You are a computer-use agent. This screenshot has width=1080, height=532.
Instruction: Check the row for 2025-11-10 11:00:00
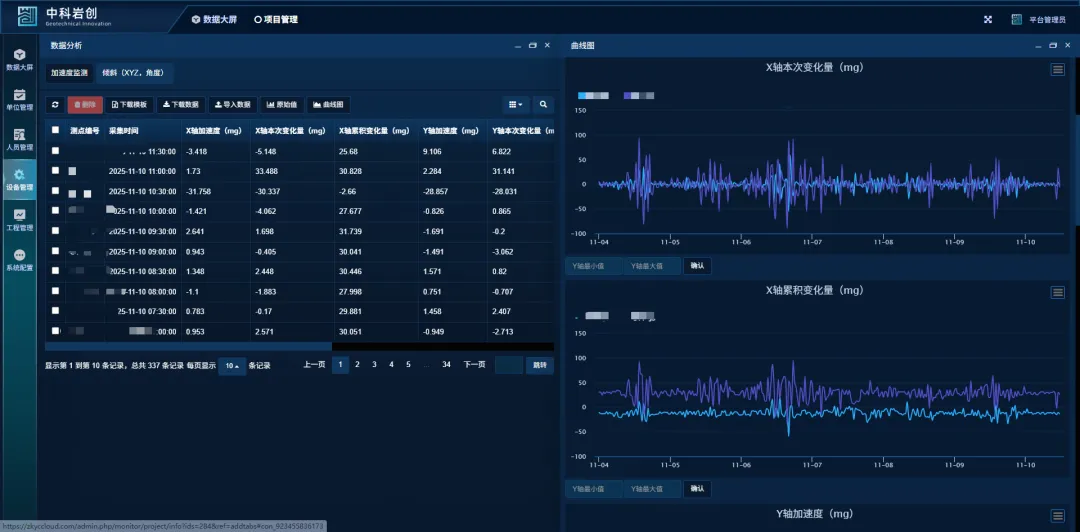click(x=56, y=172)
